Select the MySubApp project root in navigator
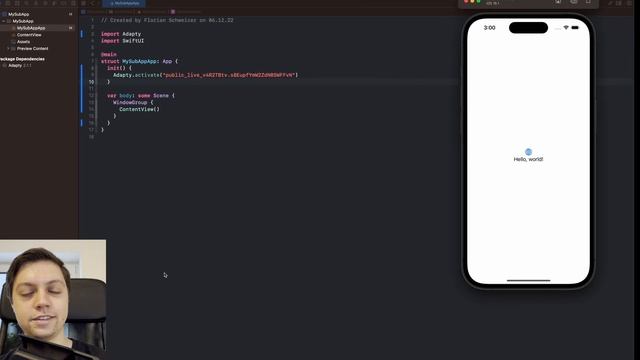This screenshot has height=360, width=640. (18, 14)
